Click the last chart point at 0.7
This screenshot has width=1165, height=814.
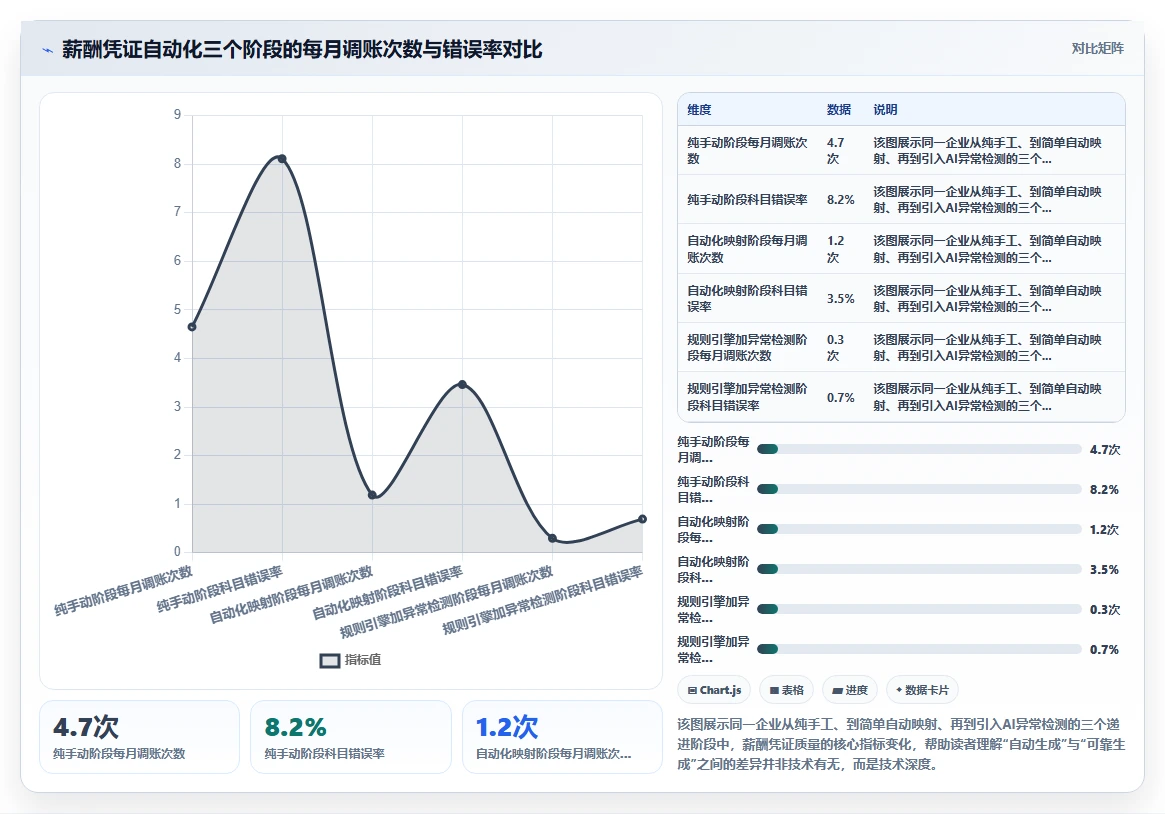643,519
